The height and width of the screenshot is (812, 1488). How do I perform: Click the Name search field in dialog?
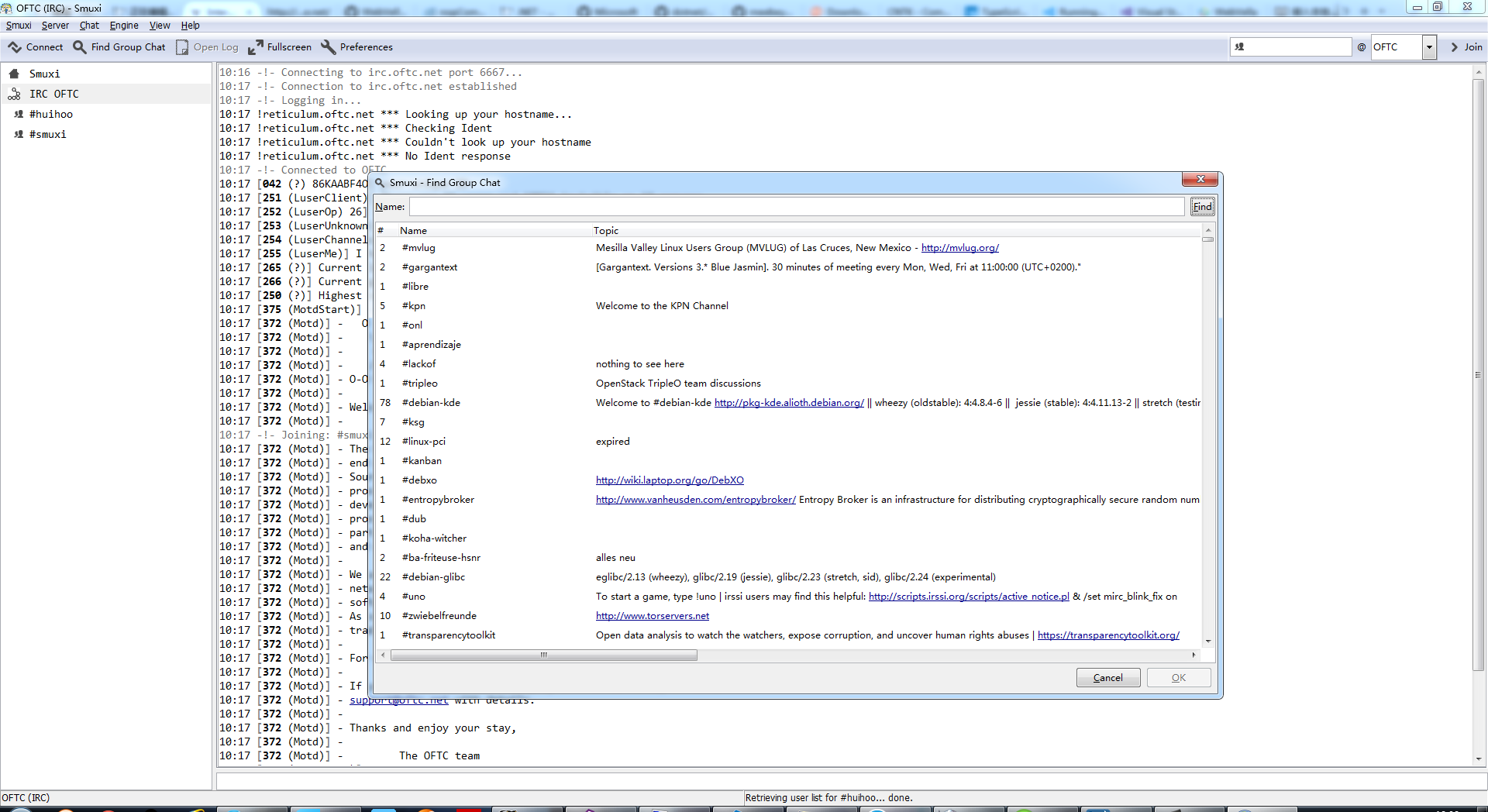(x=796, y=207)
